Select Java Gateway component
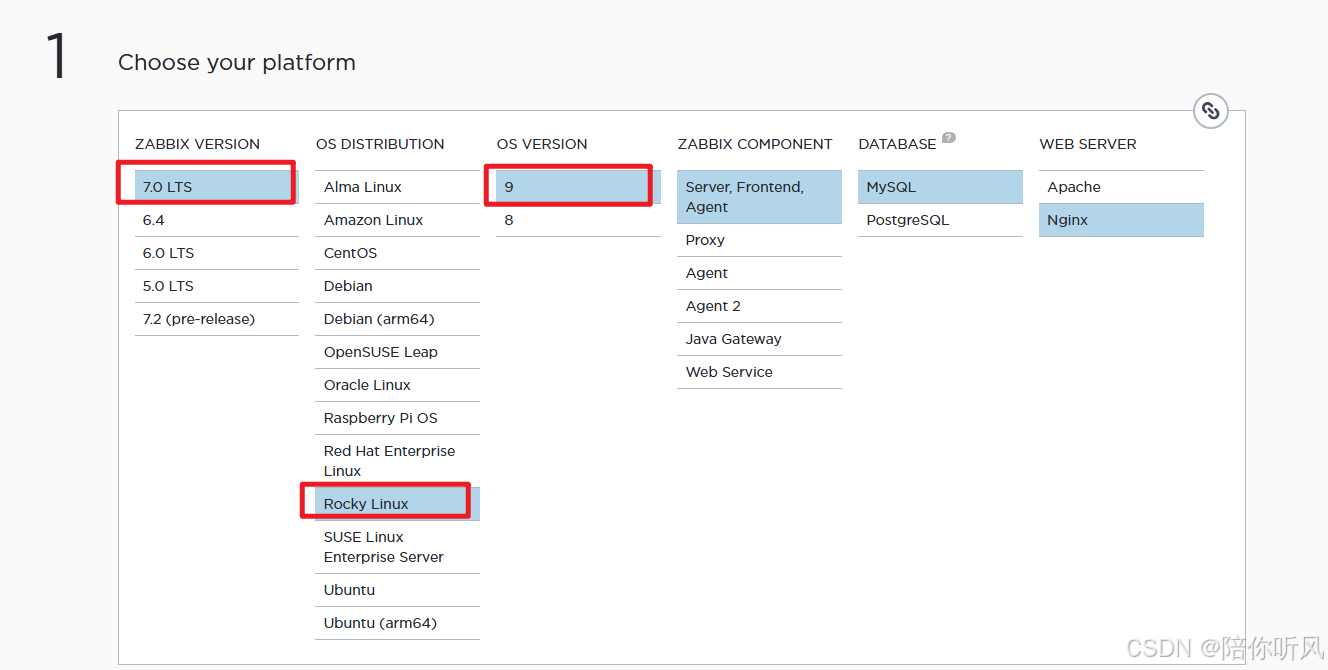1328x670 pixels. pyautogui.click(x=760, y=339)
